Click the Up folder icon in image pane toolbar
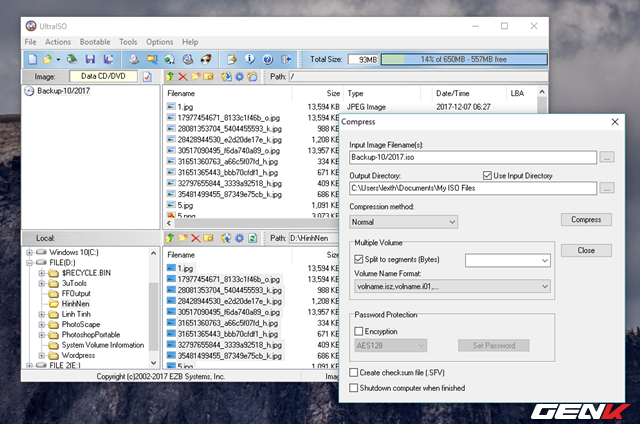 click(x=170, y=76)
